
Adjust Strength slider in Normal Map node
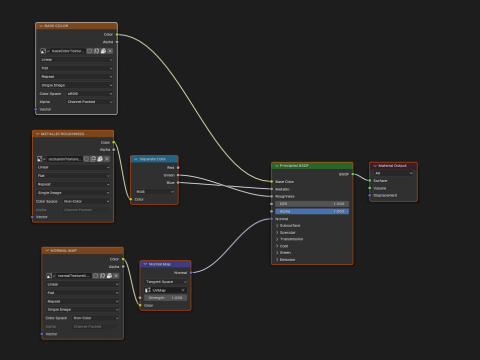(x=166, y=298)
